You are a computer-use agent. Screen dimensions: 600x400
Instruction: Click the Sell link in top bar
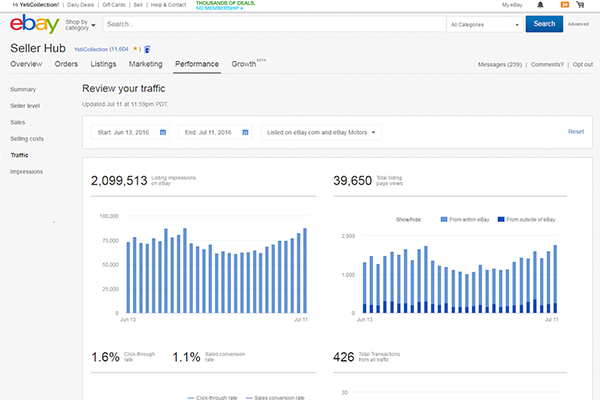[x=138, y=5]
